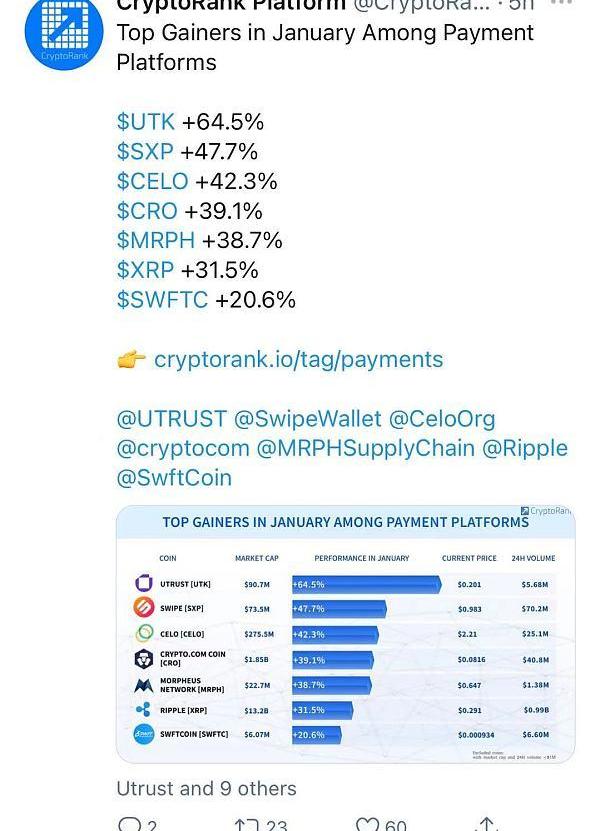Open the CryptoRank profile avatar

63,33
